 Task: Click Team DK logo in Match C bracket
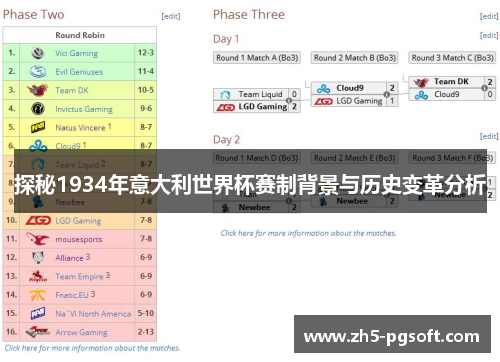coord(421,82)
